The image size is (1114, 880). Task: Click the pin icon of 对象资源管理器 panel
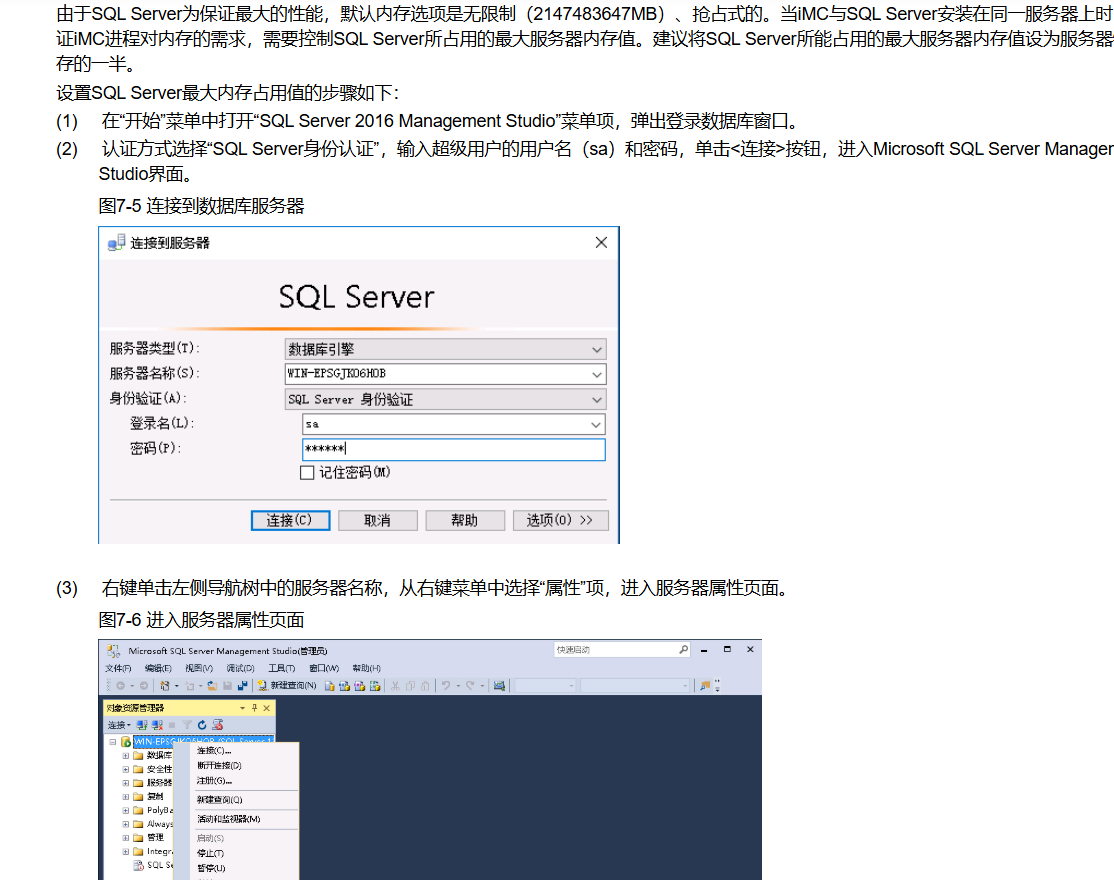[254, 708]
